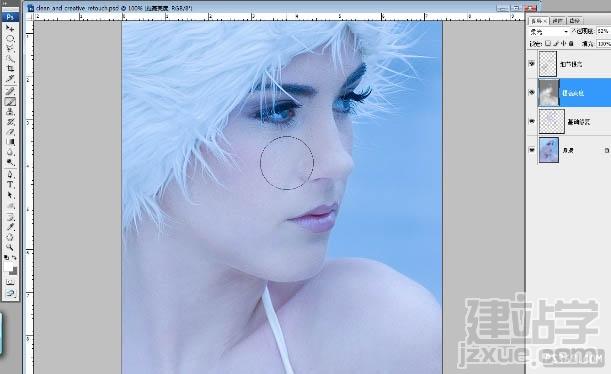Switch to the Channels tab
The image size is (611, 374).
pyautogui.click(x=558, y=21)
